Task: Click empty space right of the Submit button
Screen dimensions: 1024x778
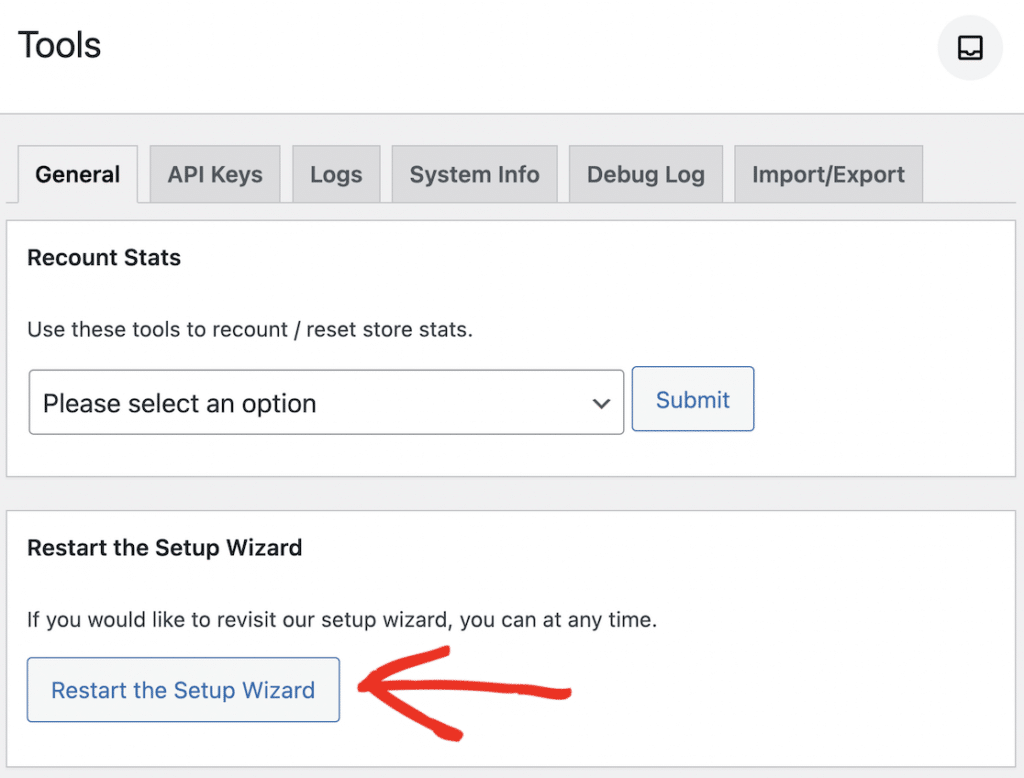Action: point(880,400)
